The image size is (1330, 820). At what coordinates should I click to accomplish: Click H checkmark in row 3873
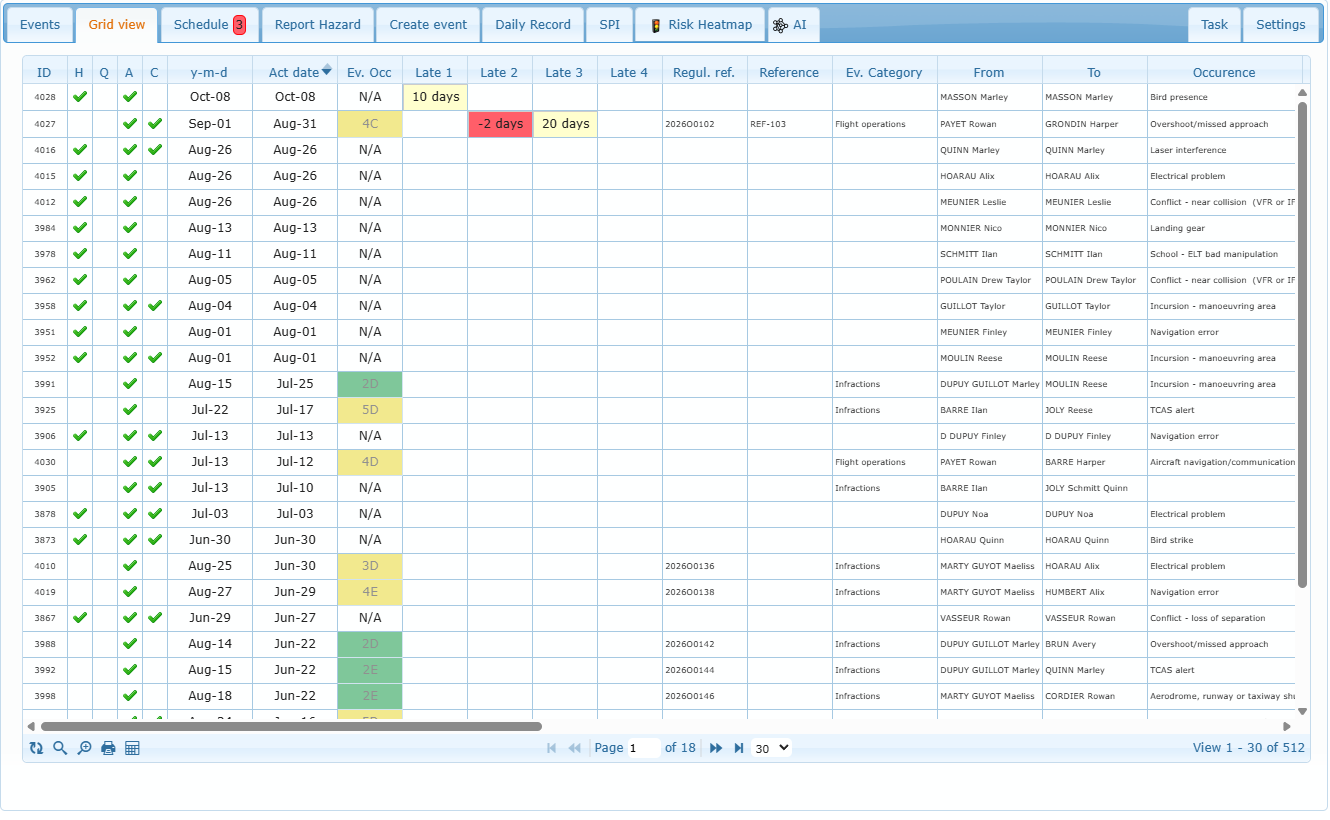pos(80,540)
